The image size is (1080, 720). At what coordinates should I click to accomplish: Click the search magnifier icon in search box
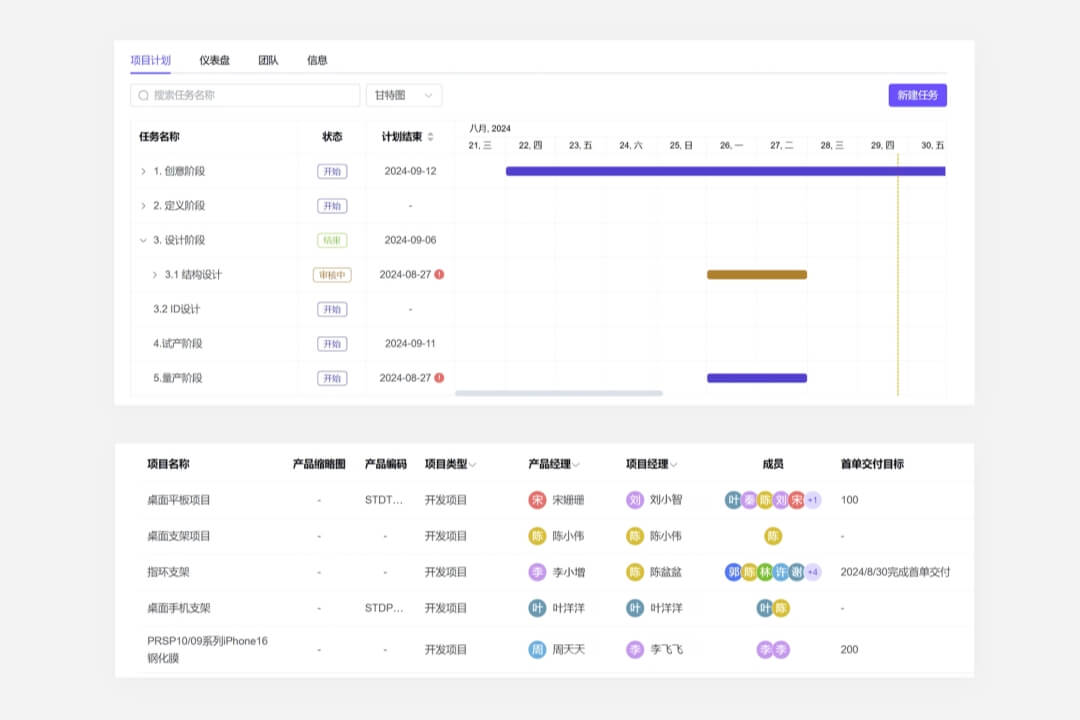141,95
